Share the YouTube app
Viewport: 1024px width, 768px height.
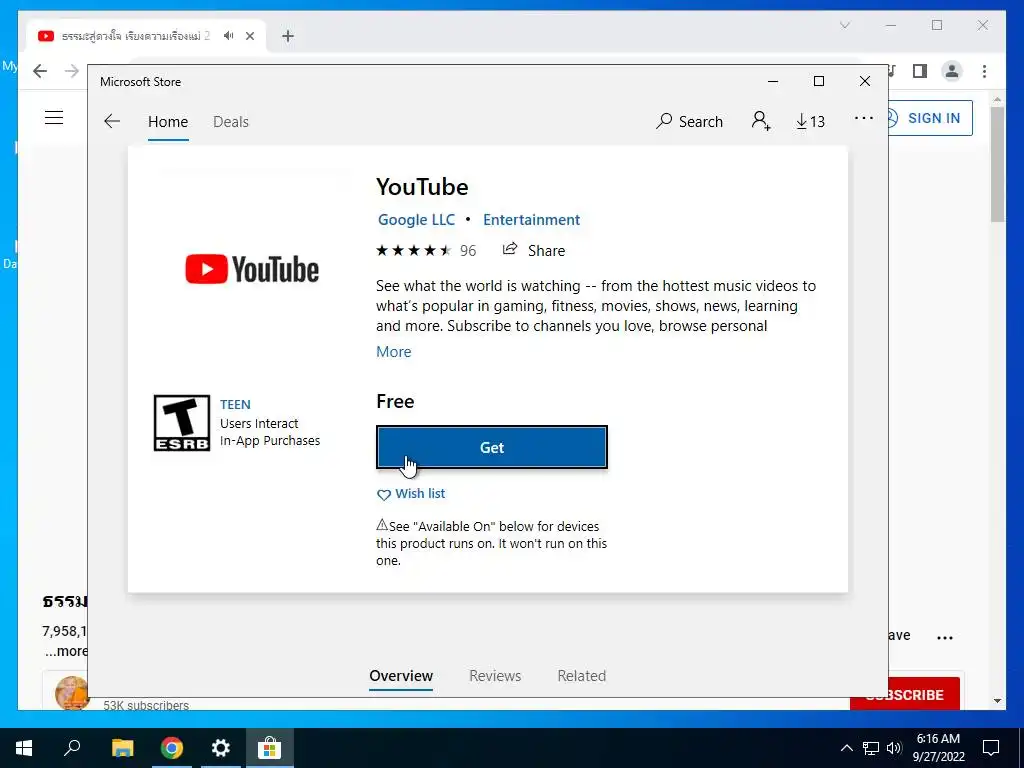[x=534, y=250]
